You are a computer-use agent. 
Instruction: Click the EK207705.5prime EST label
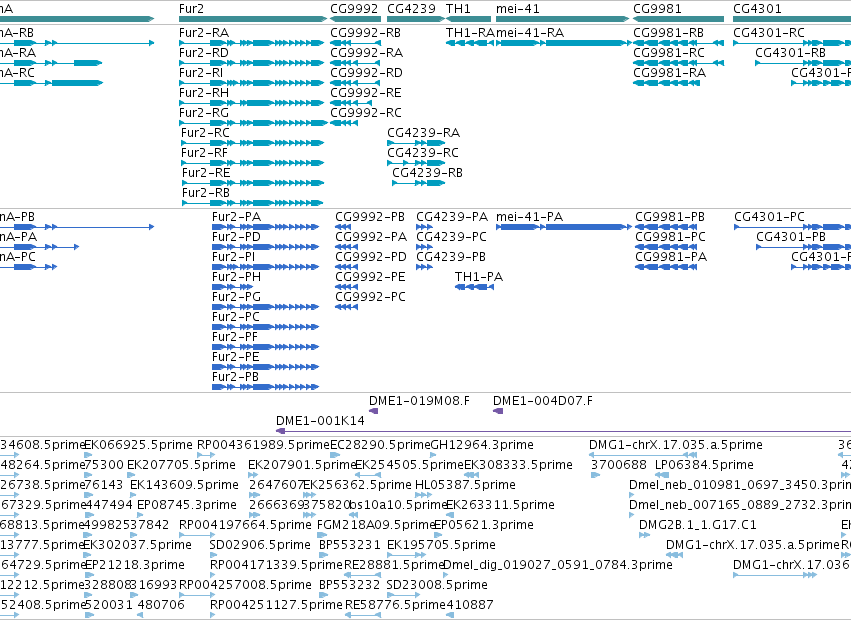point(181,465)
